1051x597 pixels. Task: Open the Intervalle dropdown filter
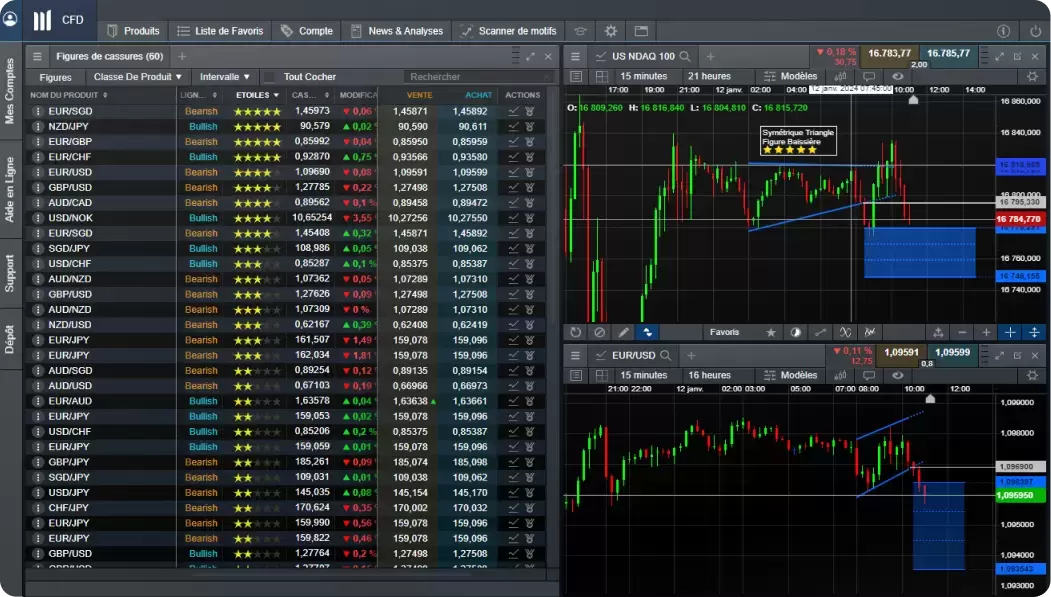click(x=224, y=77)
